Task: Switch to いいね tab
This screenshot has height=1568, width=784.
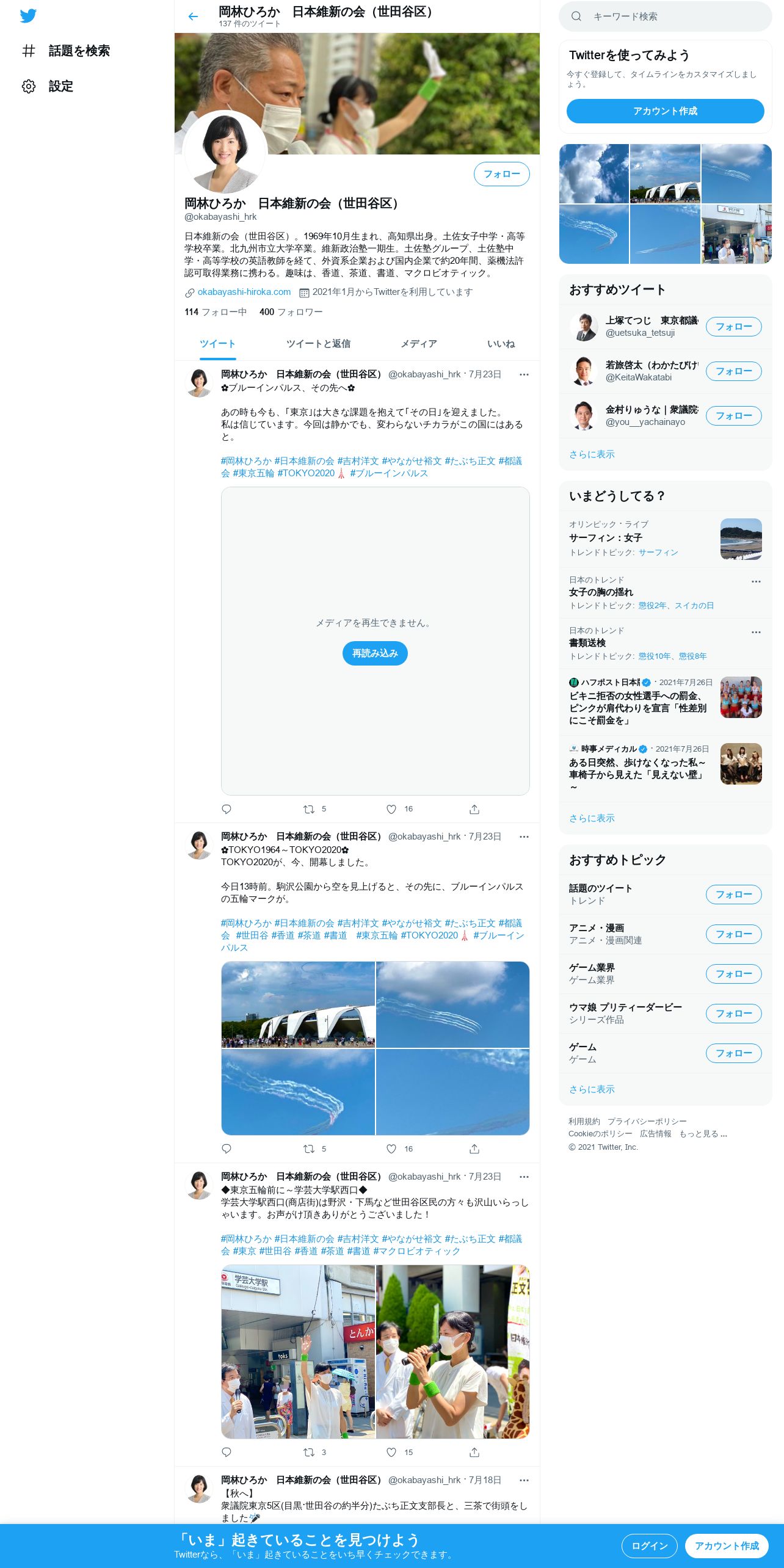Action: coord(501,344)
